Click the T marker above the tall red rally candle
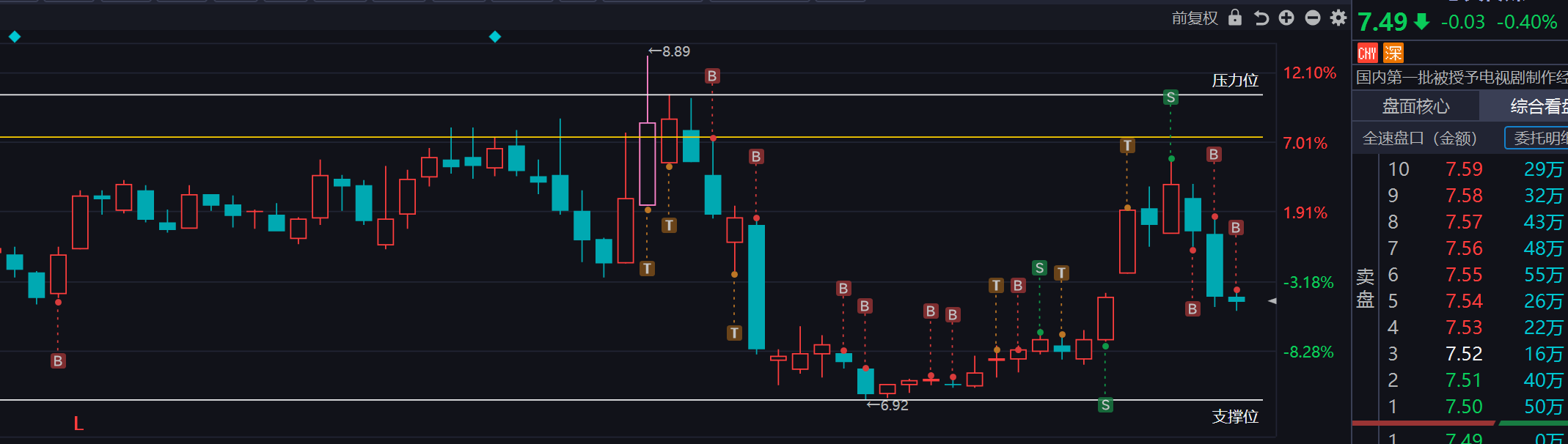The image size is (1568, 444). 1127,146
